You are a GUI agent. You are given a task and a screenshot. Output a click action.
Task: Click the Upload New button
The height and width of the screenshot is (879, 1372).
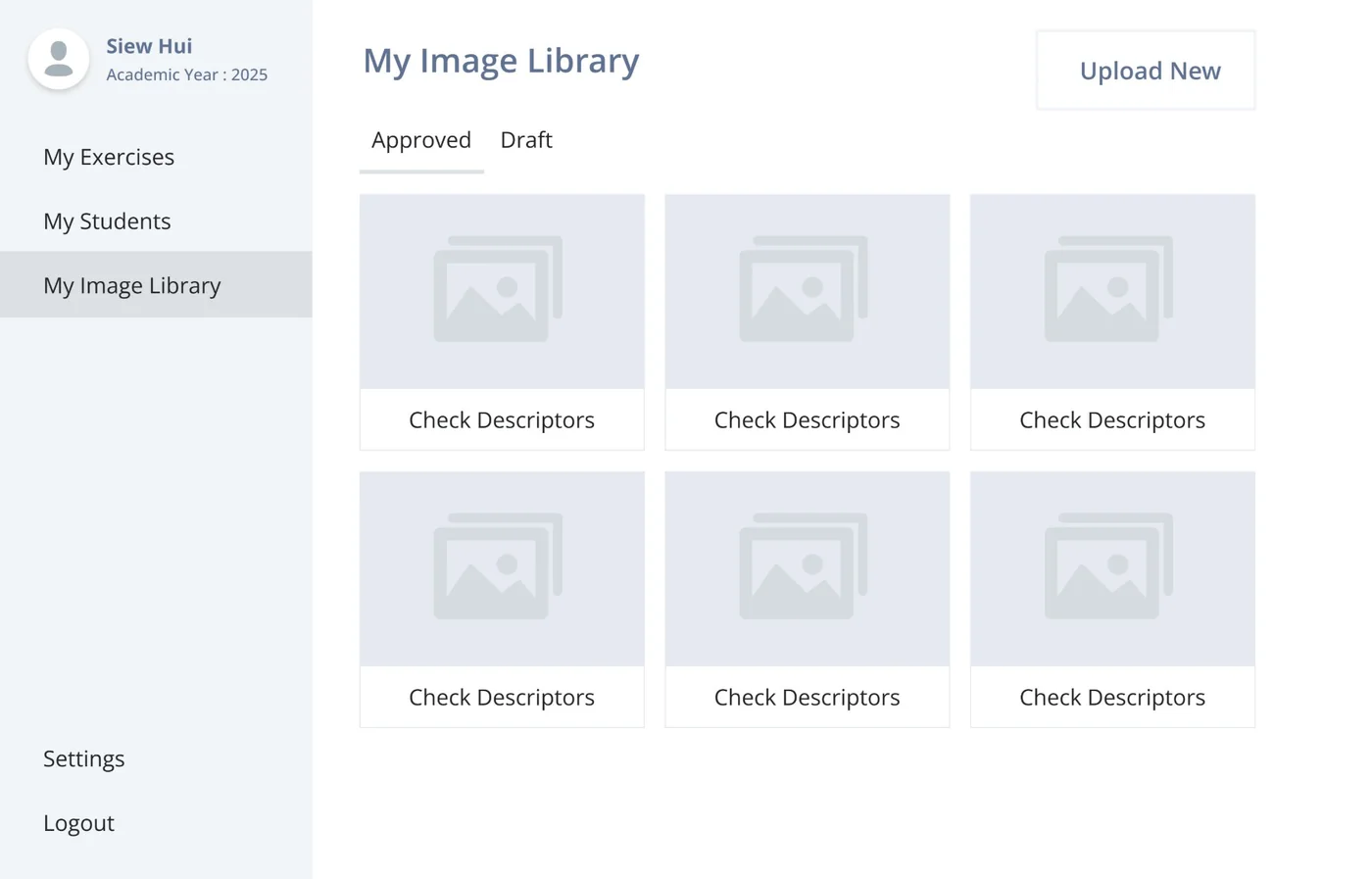(1146, 71)
